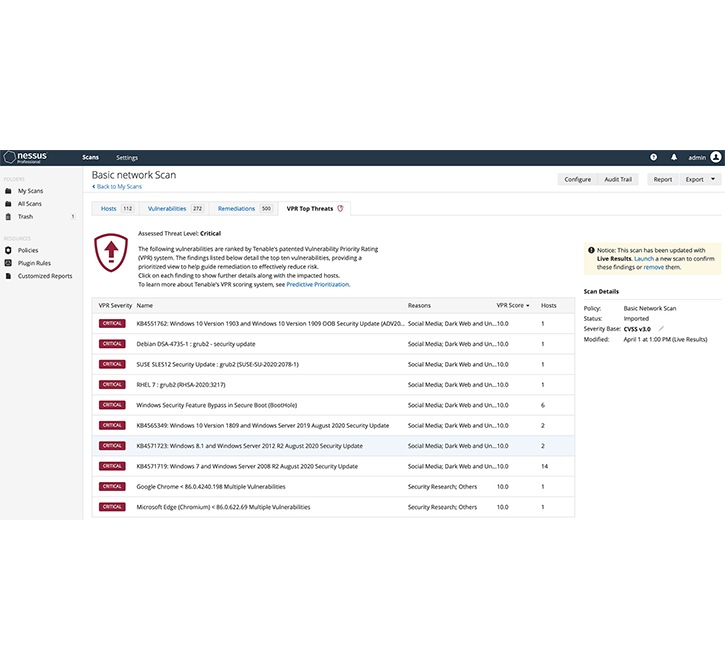Click the Reasons column header
The width and height of the screenshot is (725, 670).
coord(419,306)
